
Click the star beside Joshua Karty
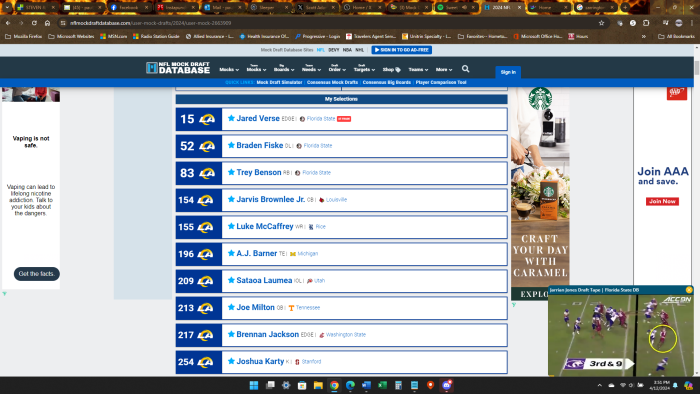231,361
